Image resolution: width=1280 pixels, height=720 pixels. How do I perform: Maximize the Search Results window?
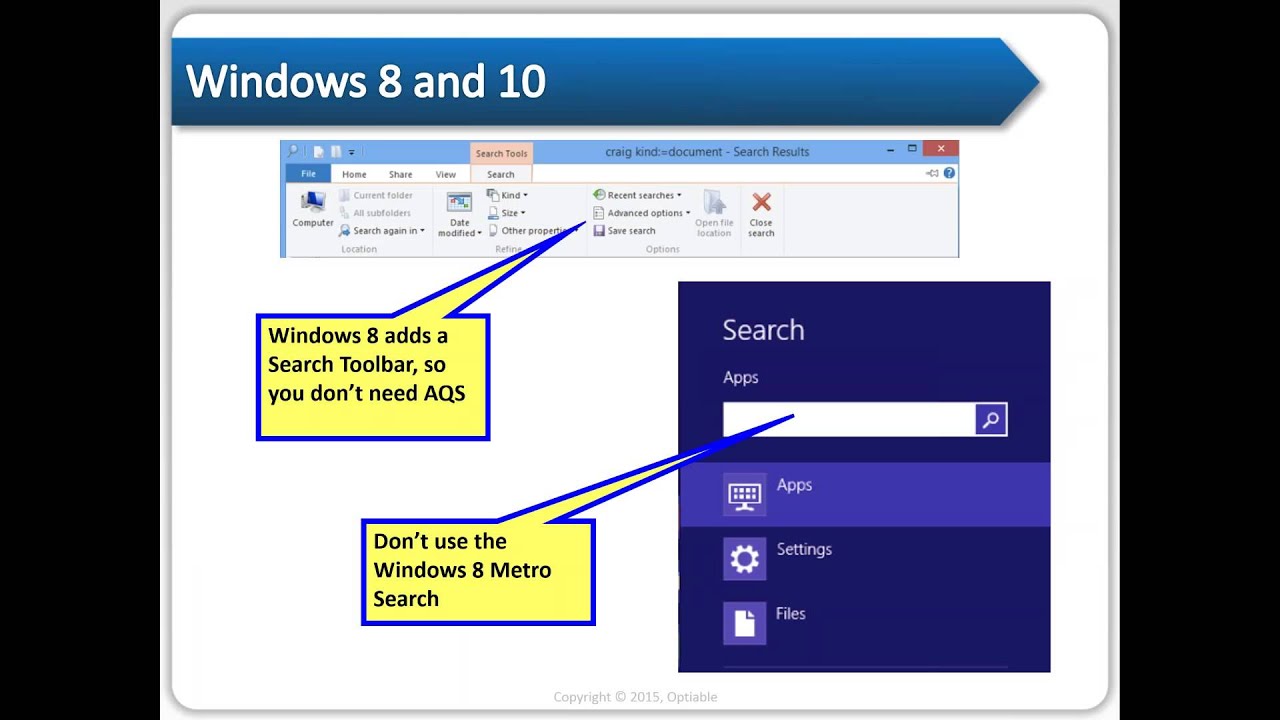(912, 150)
